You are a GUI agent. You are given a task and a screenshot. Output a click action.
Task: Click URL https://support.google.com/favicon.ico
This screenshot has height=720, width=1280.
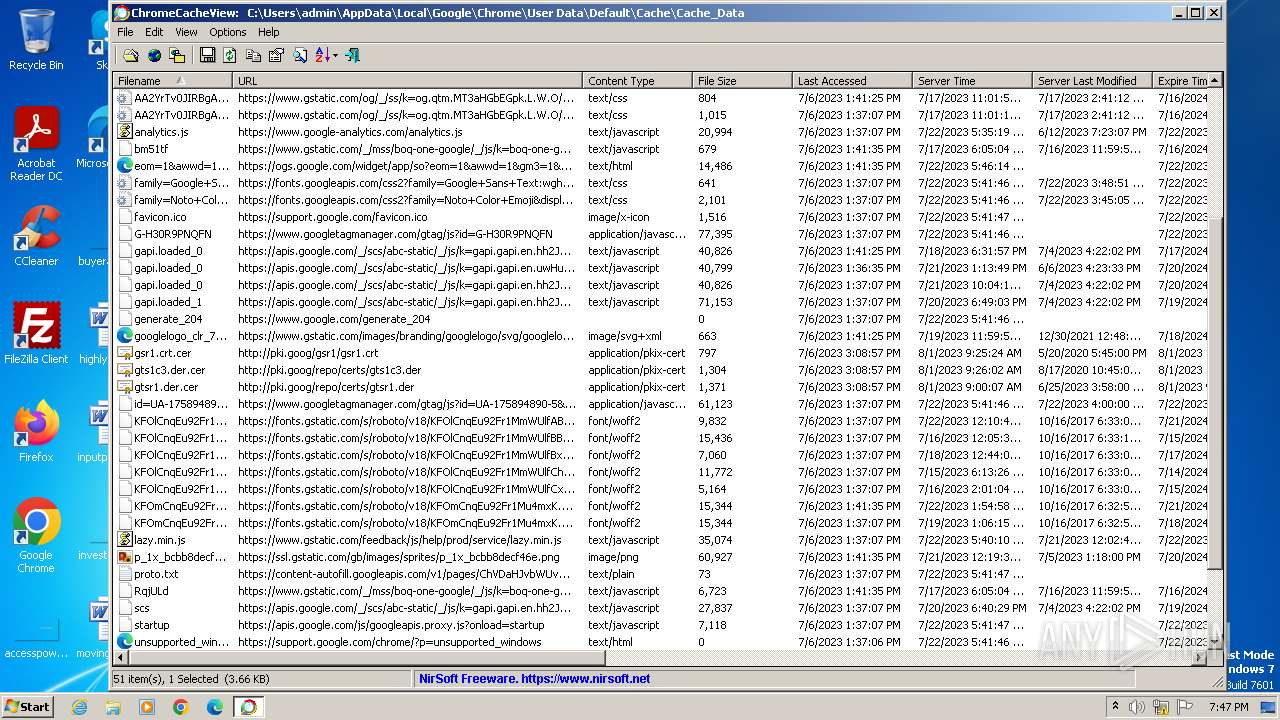coord(332,217)
